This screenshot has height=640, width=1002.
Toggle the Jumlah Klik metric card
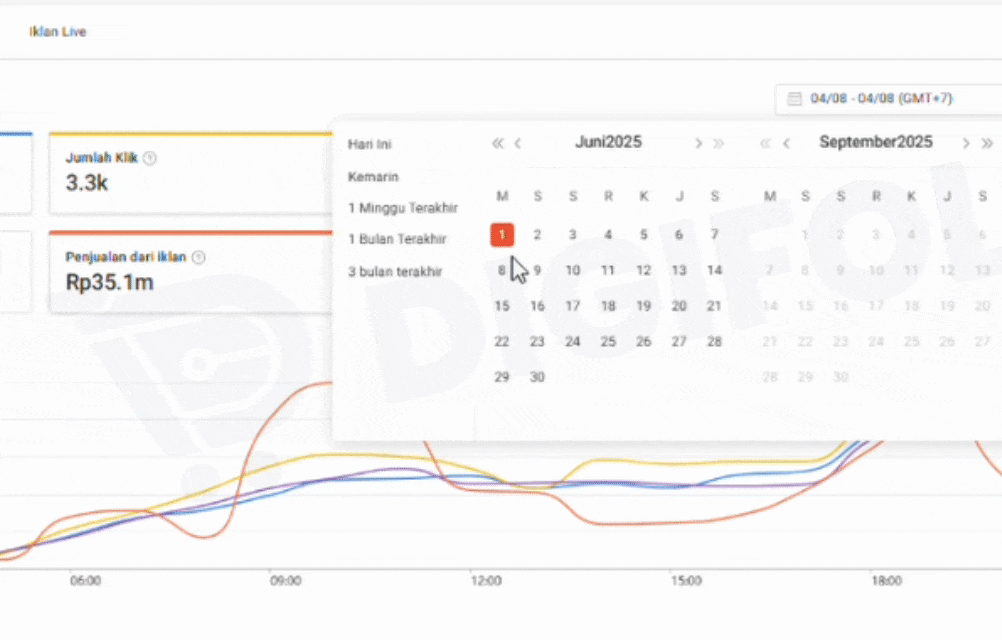(x=190, y=173)
